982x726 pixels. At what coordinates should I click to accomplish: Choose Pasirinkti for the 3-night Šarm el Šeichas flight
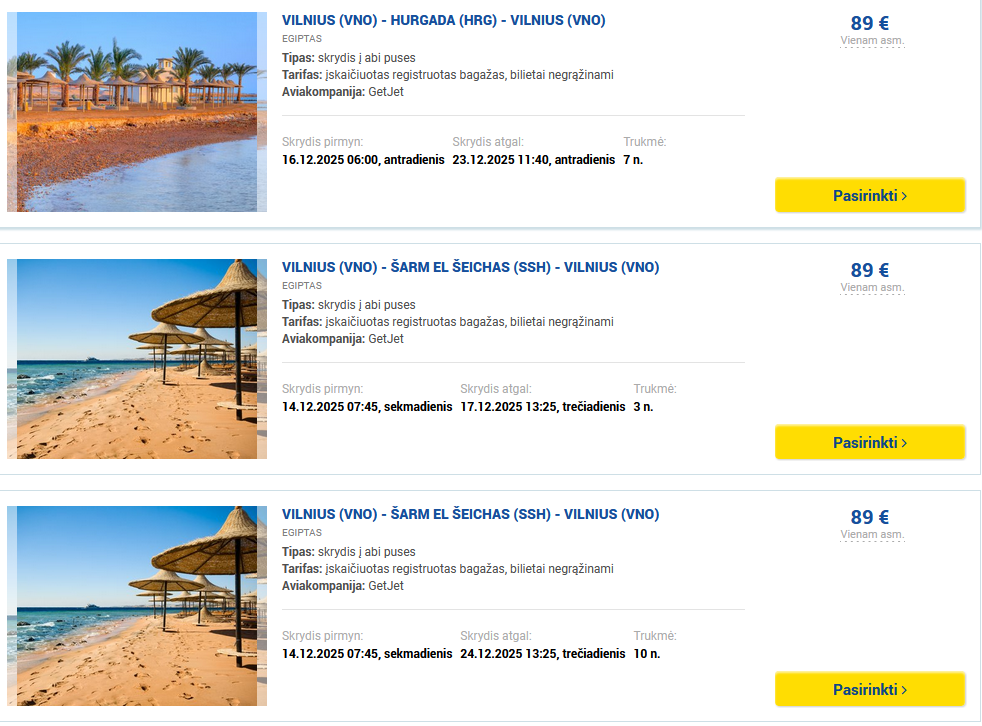[870, 442]
